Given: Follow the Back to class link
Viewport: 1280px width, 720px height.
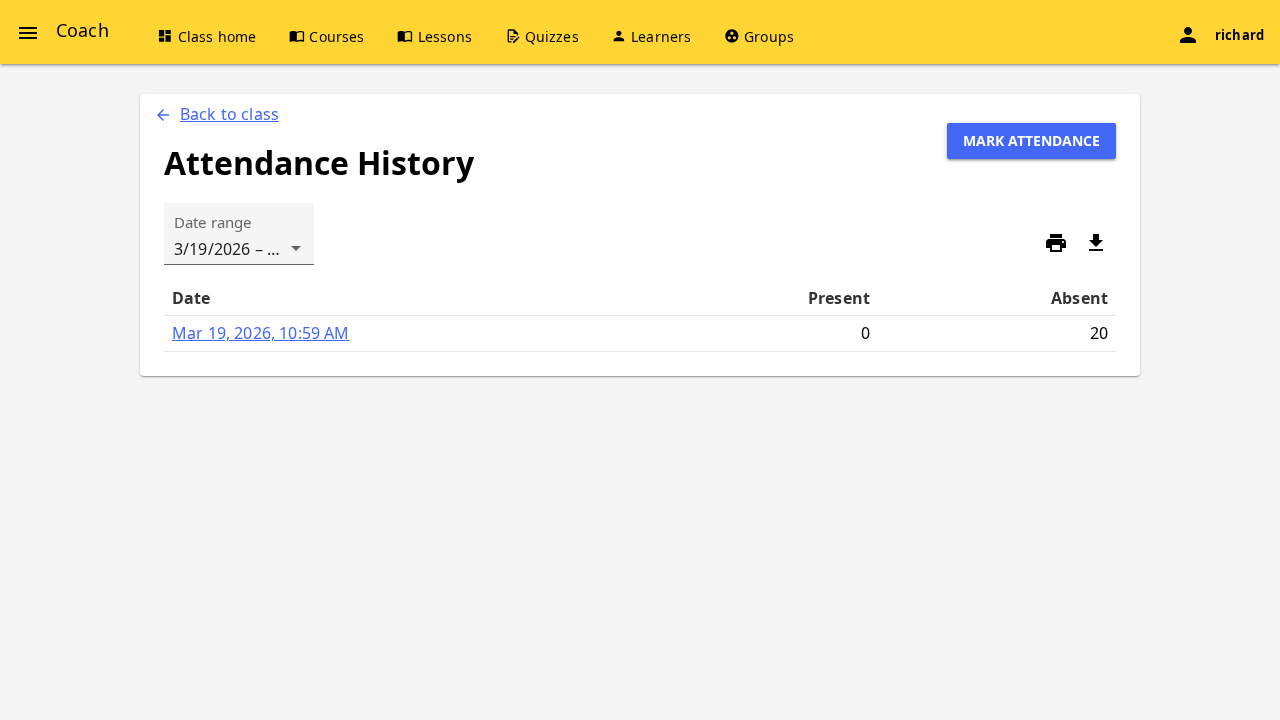Looking at the screenshot, I should [229, 114].
